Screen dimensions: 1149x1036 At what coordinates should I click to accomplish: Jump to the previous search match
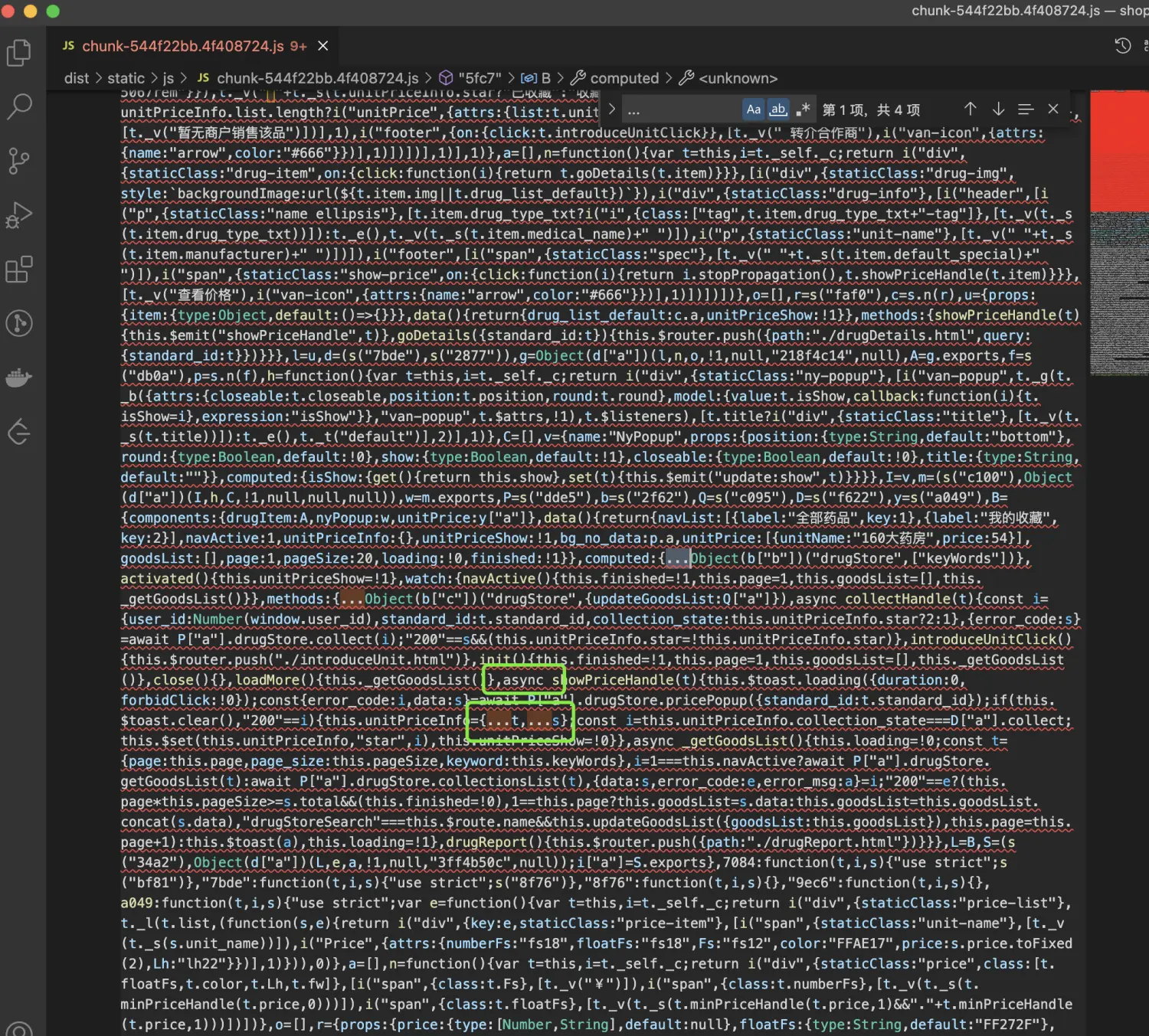tap(970, 109)
